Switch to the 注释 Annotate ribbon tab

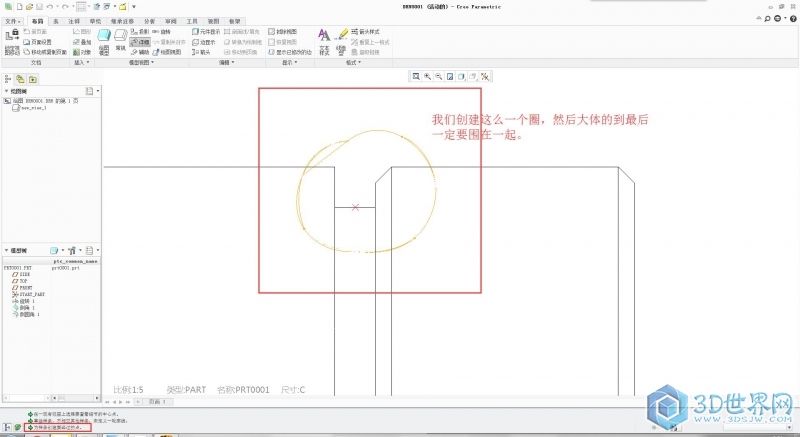click(74, 21)
